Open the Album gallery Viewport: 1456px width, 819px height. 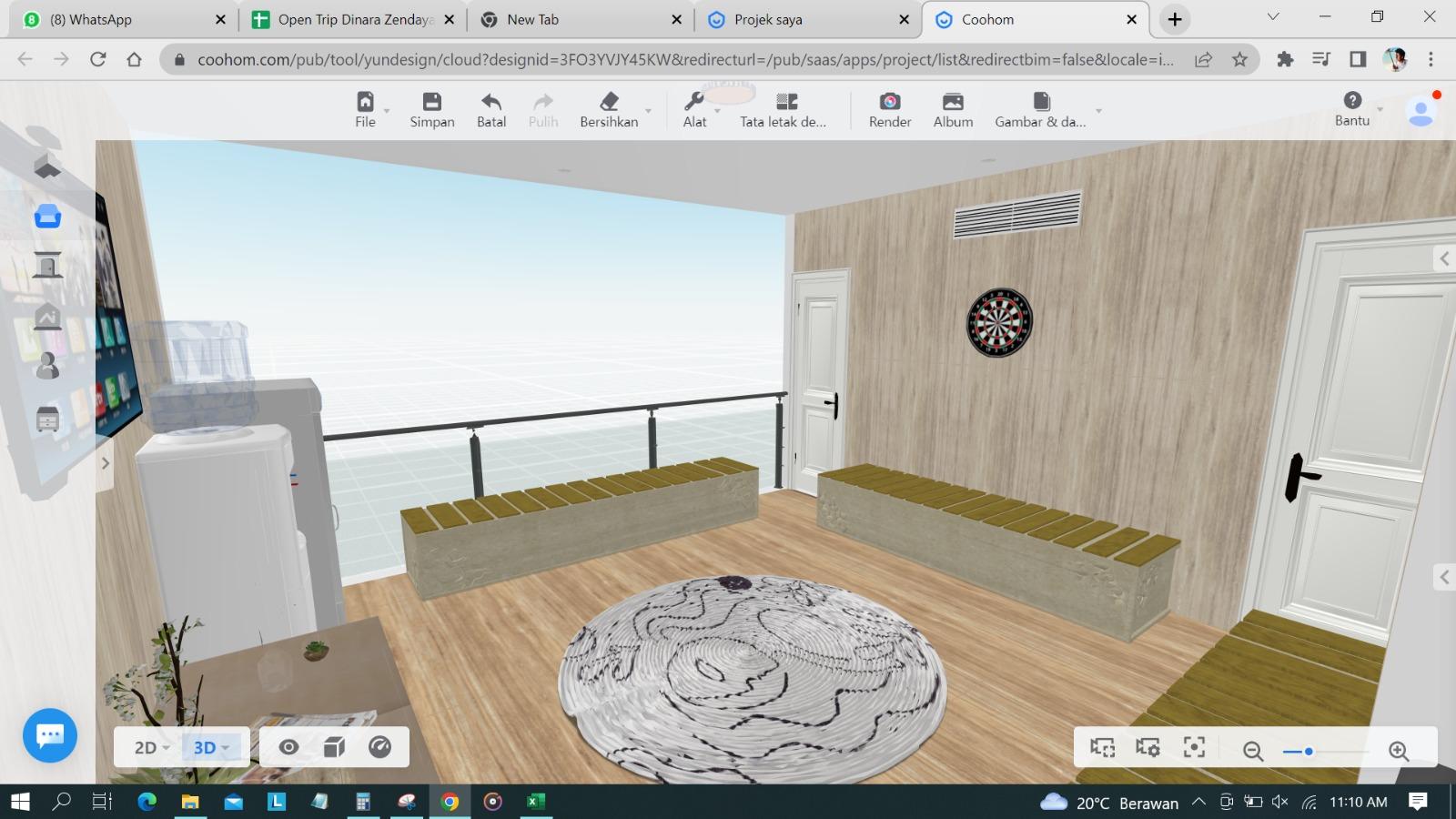point(953,109)
